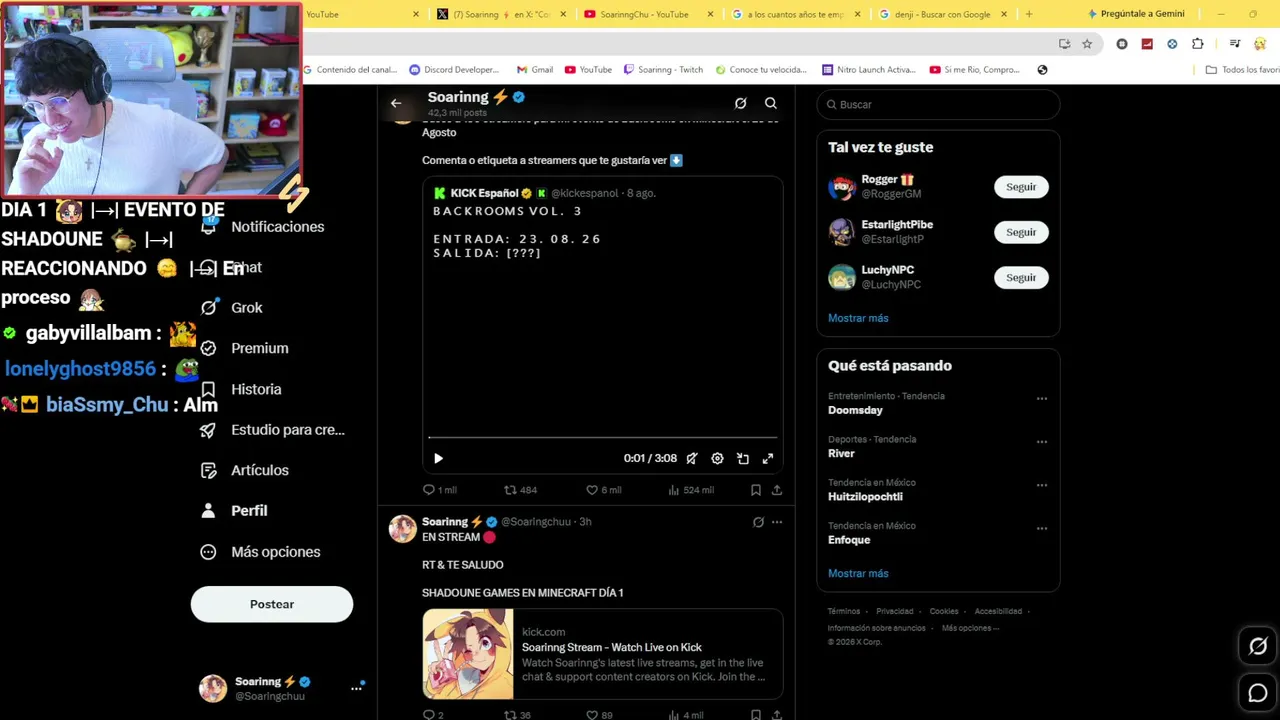The height and width of the screenshot is (720, 1280).
Task: Open the Discord Developer bookmark
Action: pyautogui.click(x=454, y=70)
